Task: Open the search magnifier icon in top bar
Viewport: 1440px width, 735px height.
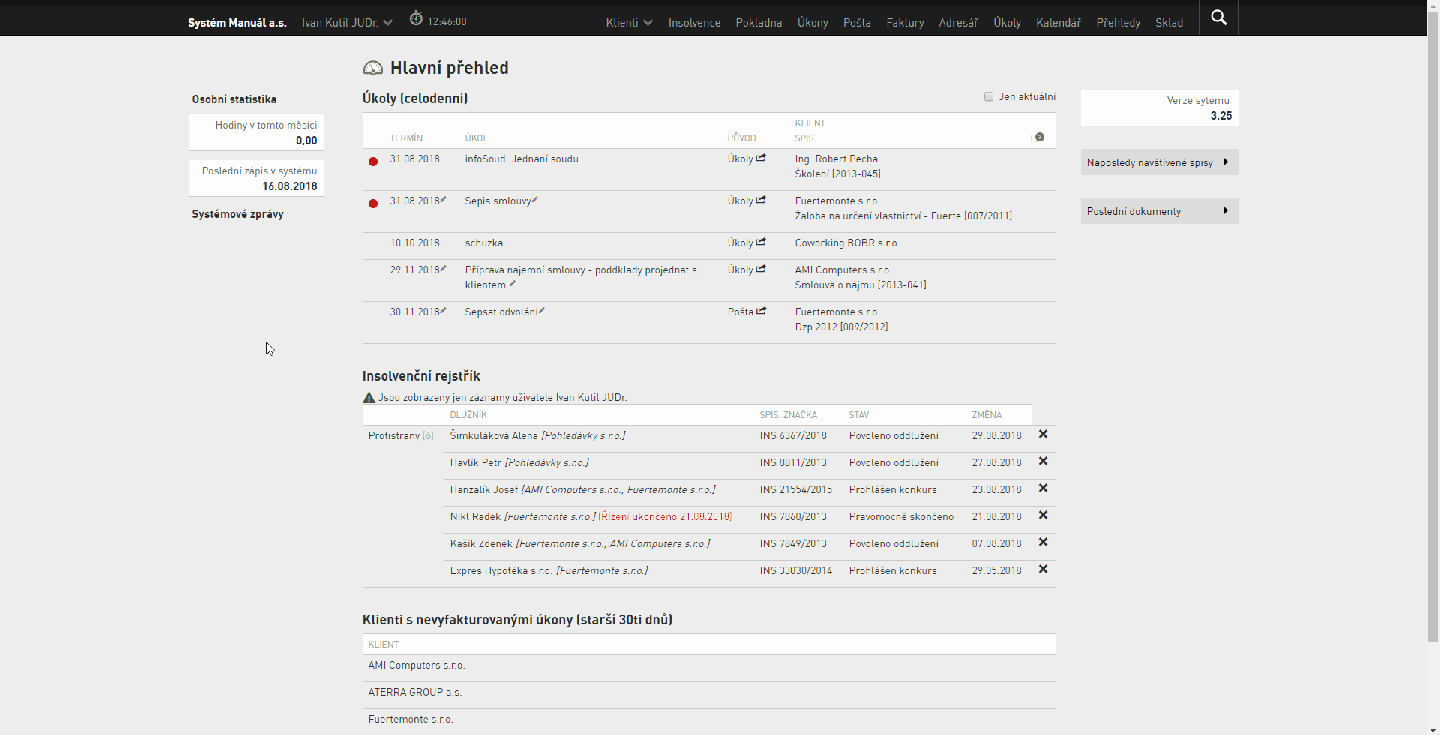Action: pos(1218,18)
